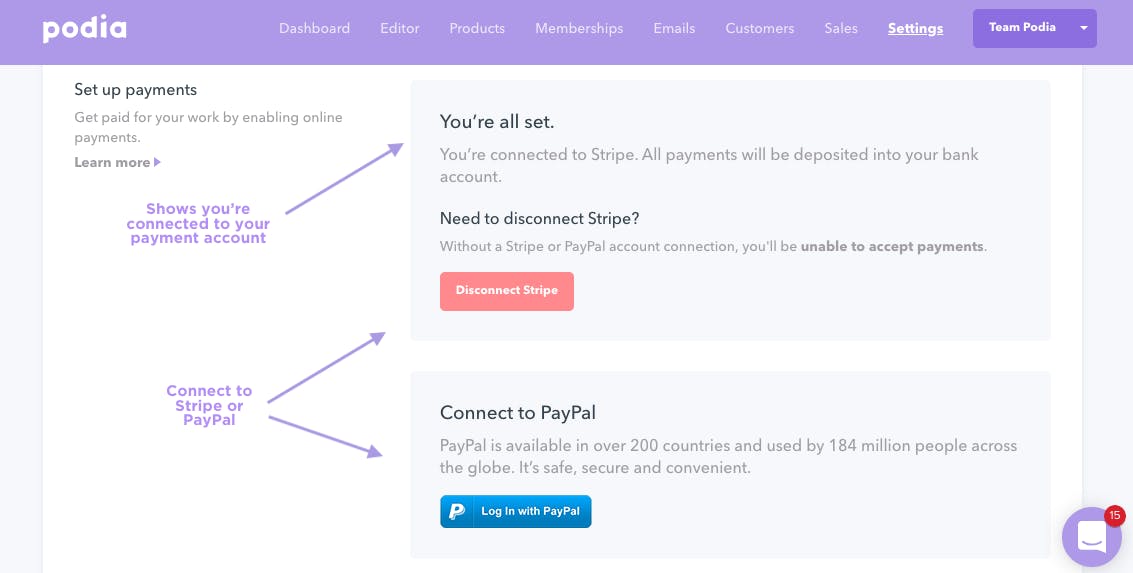
Task: Open the Memberships page
Action: (579, 28)
